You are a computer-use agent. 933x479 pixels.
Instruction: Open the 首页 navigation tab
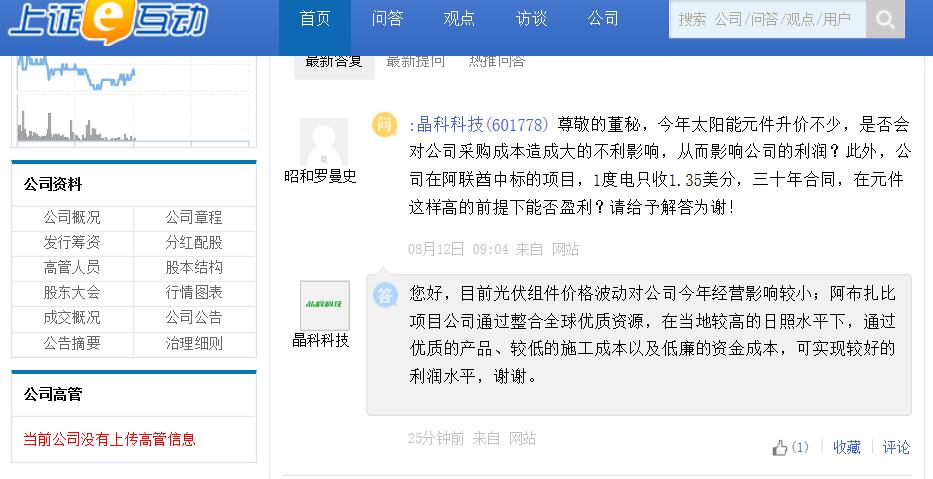pyautogui.click(x=315, y=19)
